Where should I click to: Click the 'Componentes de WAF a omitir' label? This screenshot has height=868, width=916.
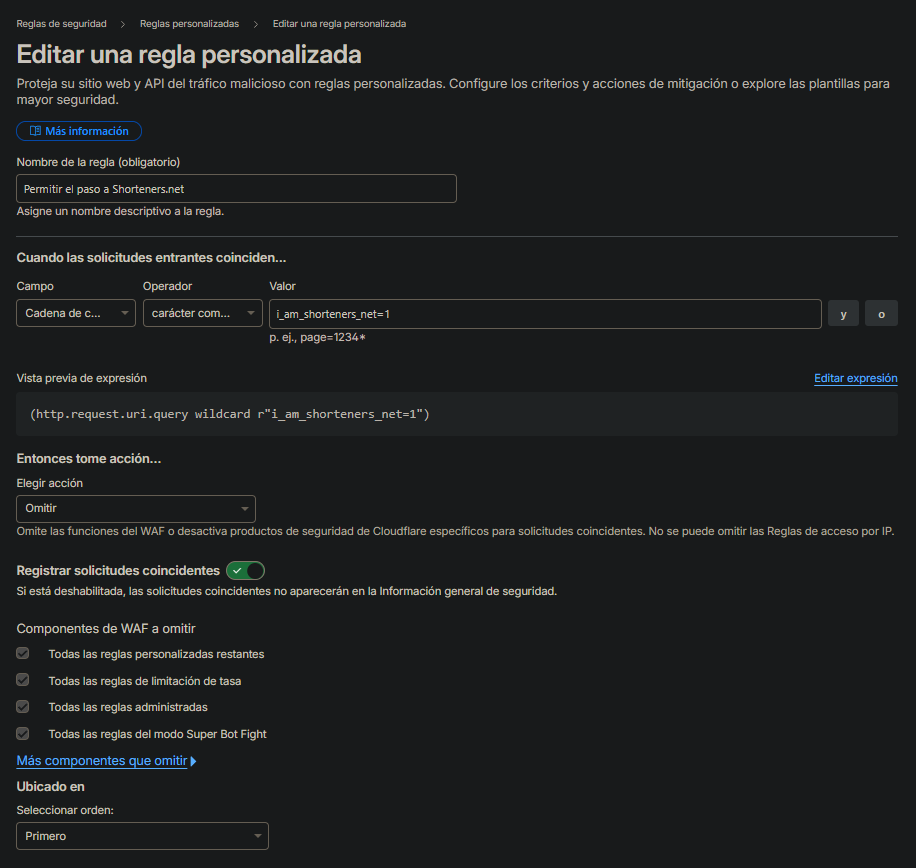click(106, 629)
